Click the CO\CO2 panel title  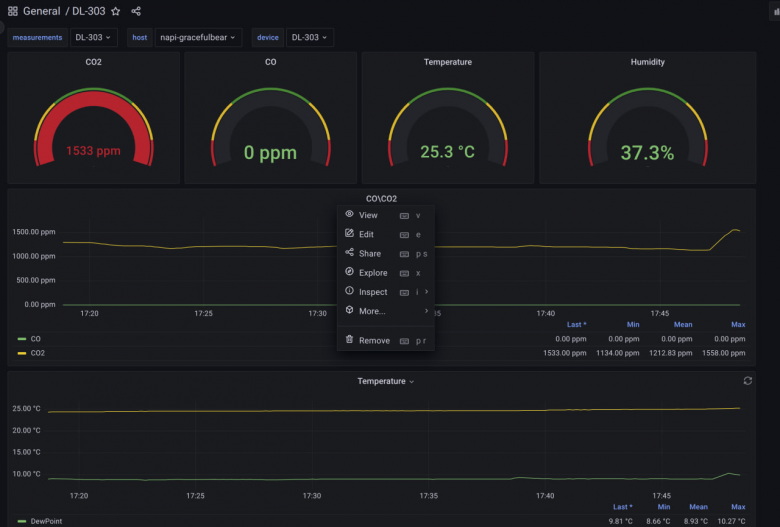click(382, 199)
